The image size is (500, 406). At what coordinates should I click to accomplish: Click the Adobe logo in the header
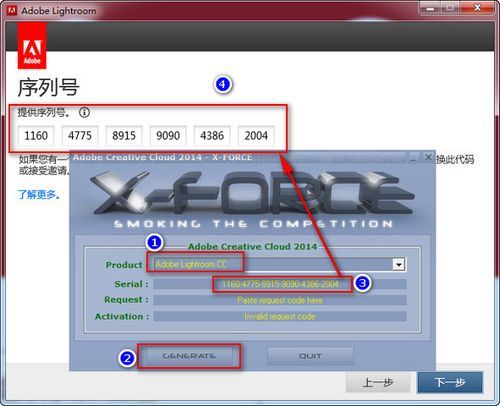pyautogui.click(x=32, y=46)
